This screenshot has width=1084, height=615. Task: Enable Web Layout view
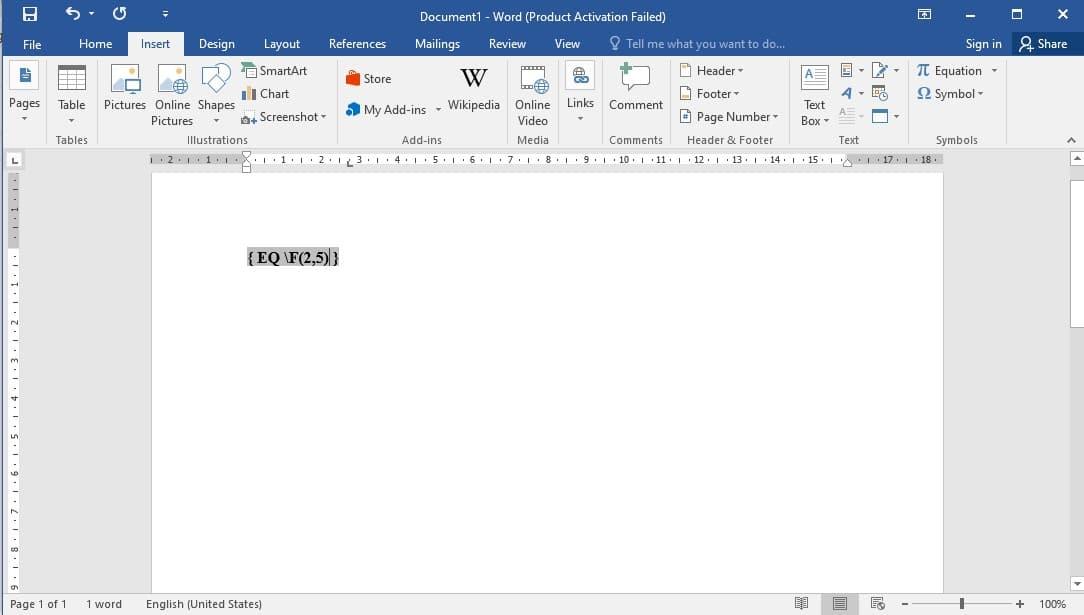pos(877,603)
